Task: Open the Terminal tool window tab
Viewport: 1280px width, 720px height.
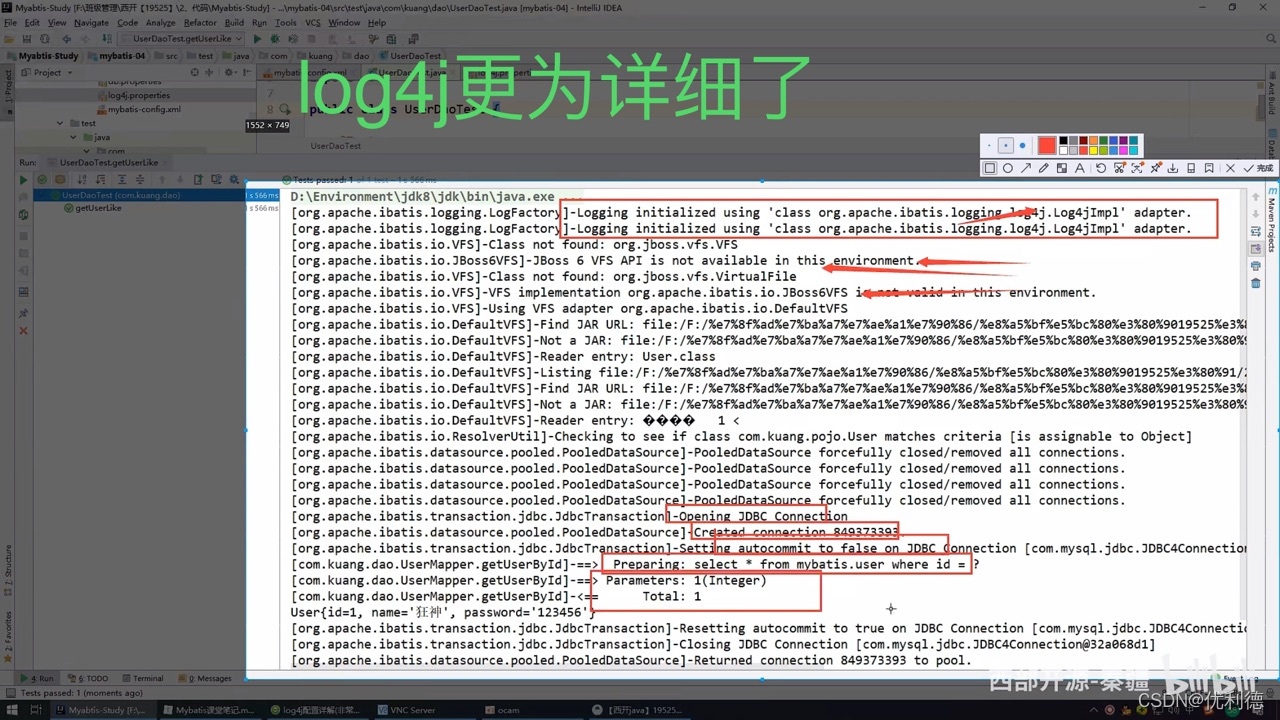Action: [x=142, y=678]
